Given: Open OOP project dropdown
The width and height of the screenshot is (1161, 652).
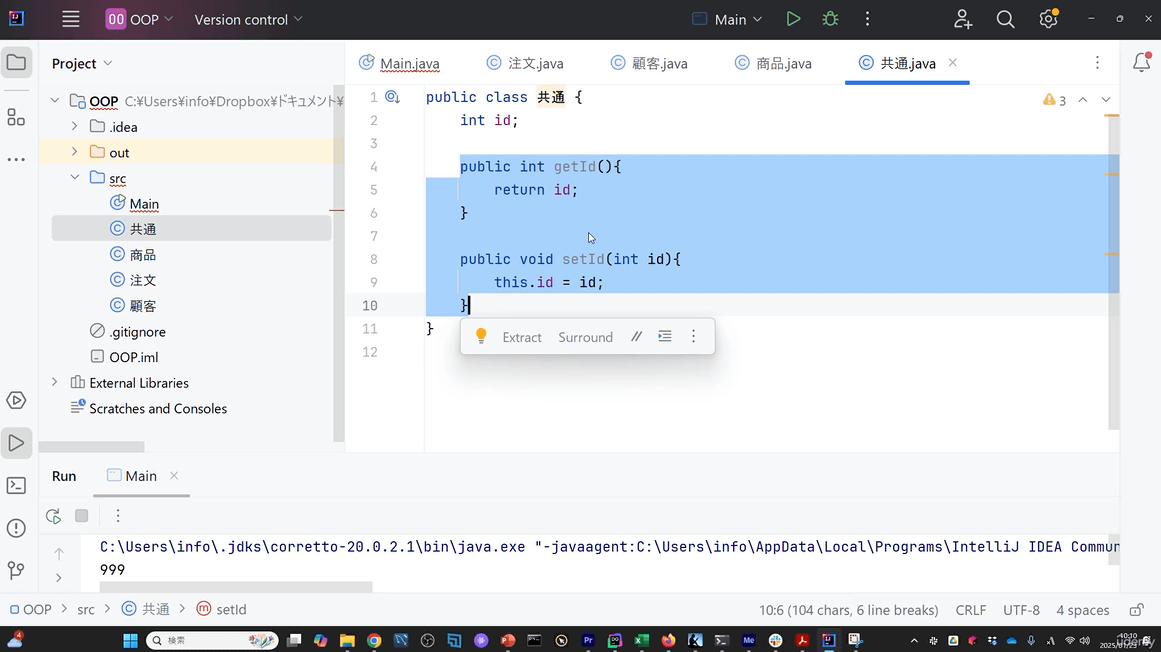Looking at the screenshot, I should click(x=140, y=19).
